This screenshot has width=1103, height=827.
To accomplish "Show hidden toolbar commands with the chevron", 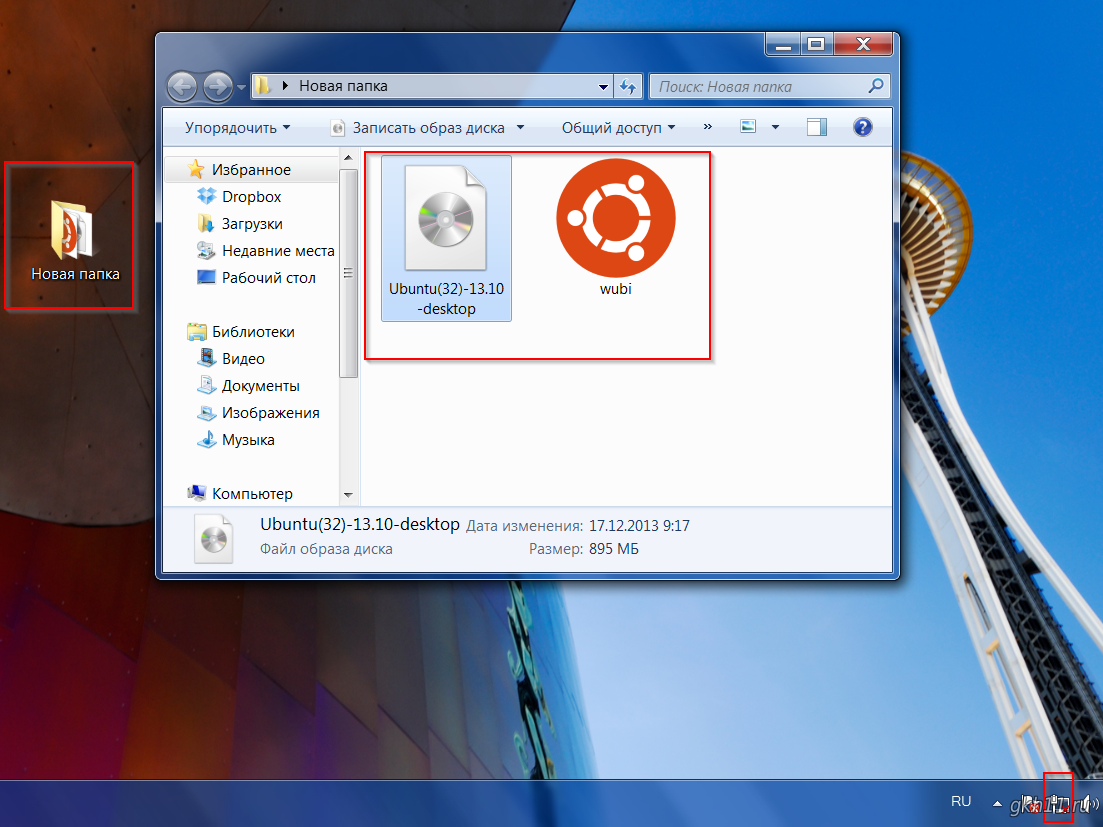I will click(708, 127).
